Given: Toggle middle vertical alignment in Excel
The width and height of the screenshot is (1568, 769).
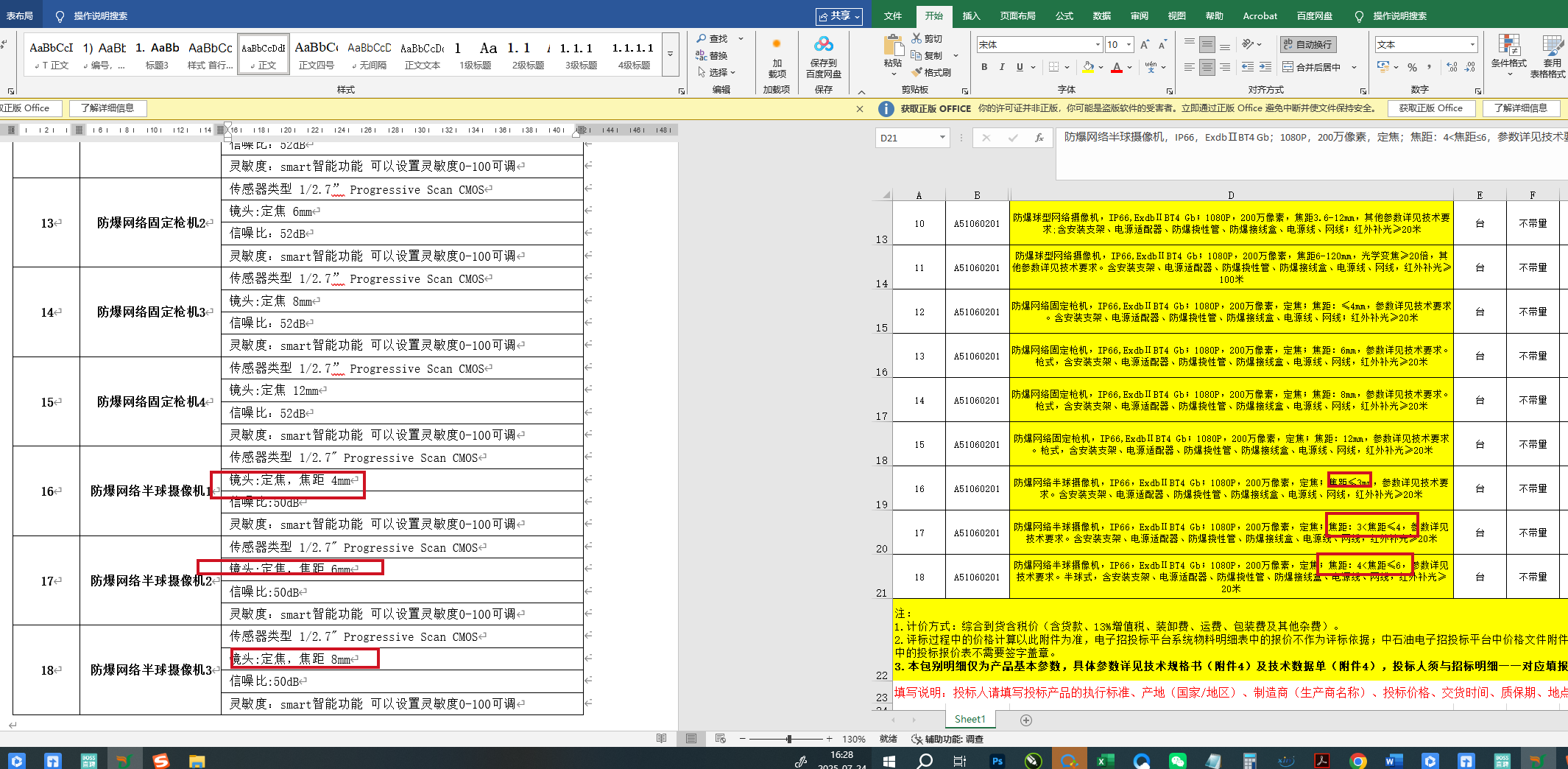Looking at the screenshot, I should click(1207, 45).
